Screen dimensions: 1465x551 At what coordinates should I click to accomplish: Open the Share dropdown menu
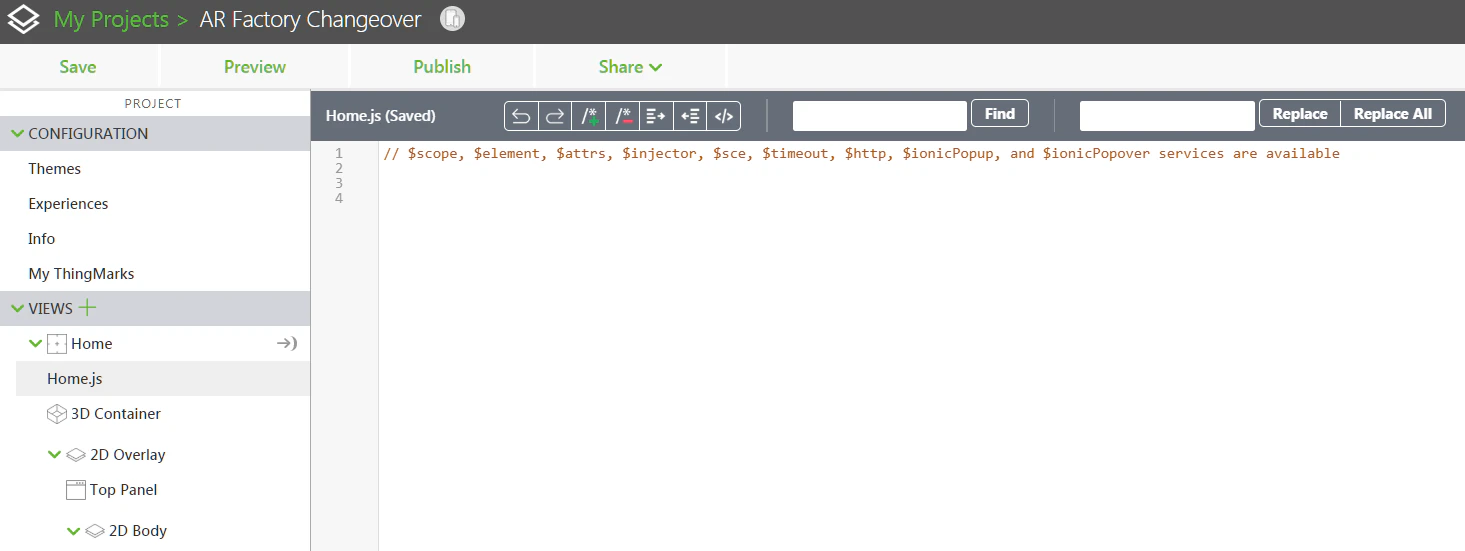pos(631,67)
